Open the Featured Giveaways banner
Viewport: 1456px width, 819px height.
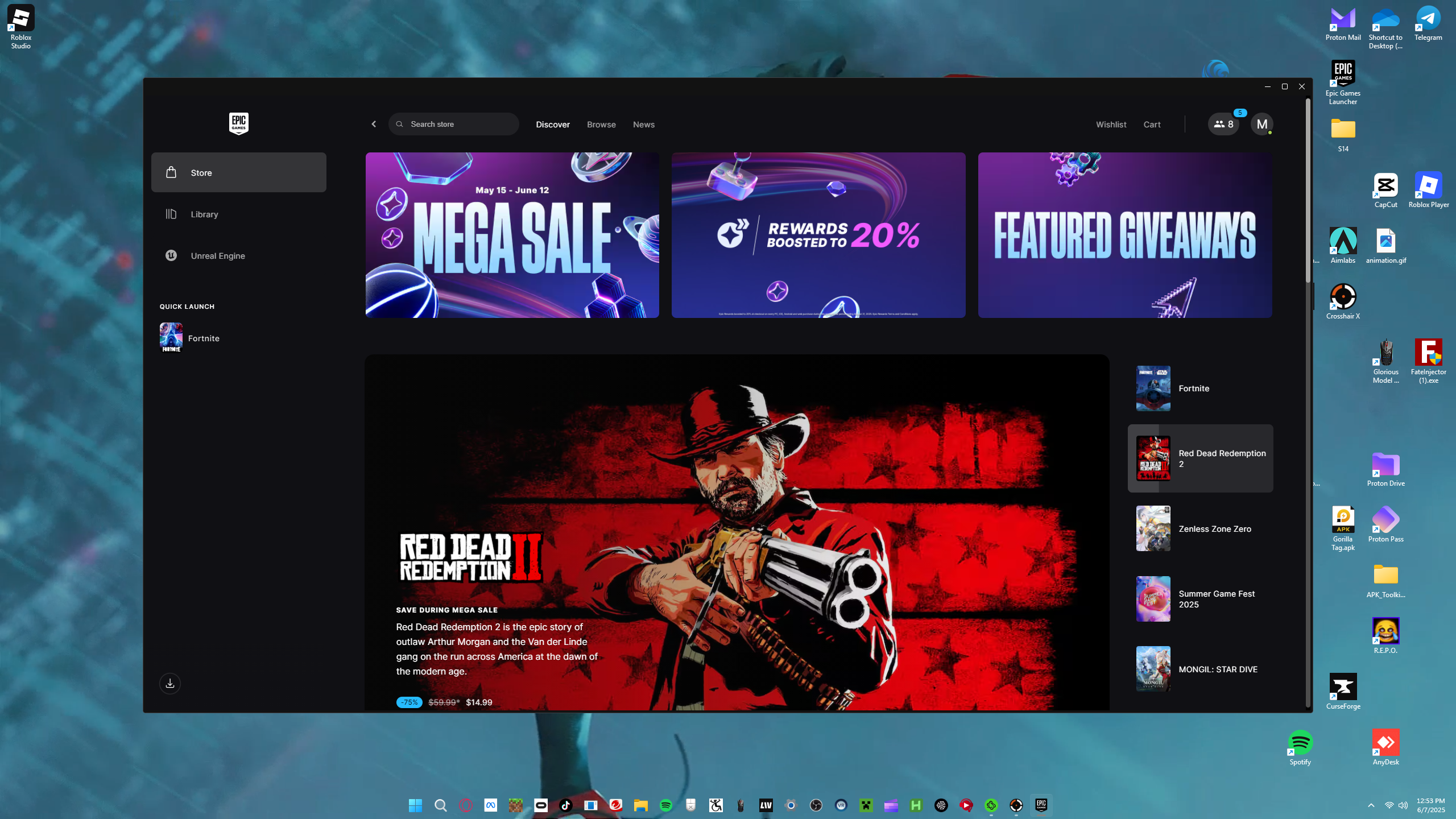tap(1124, 235)
